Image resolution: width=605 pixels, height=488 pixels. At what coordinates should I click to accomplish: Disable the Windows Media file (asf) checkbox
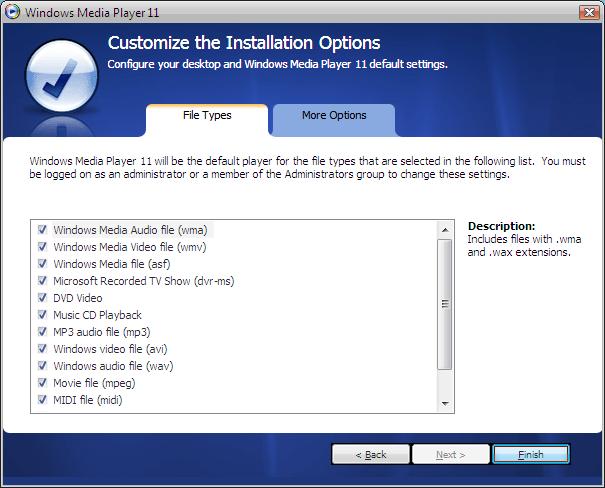click(42, 263)
